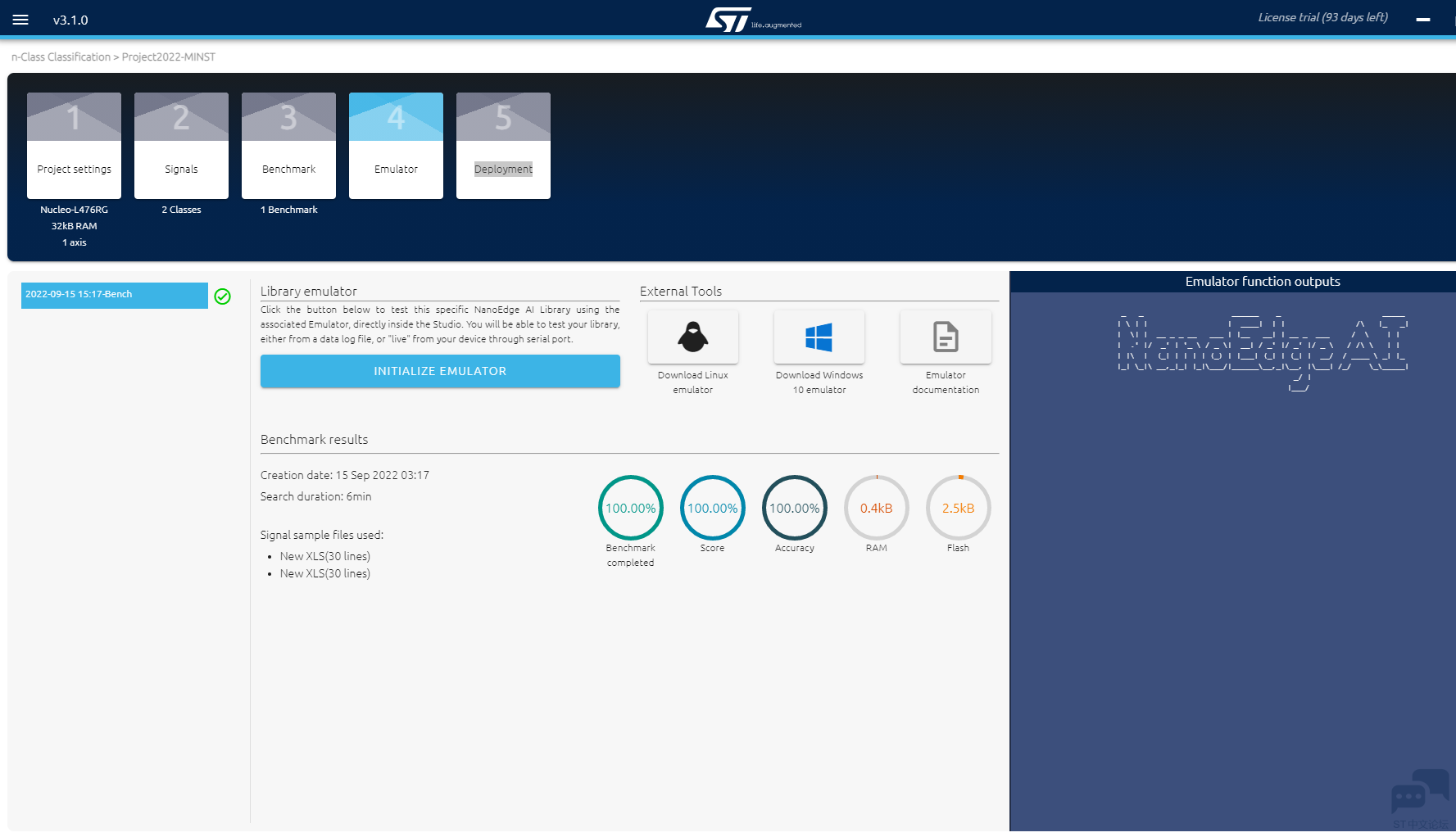Click the Benchmark completed 100% gauge
The width and height of the screenshot is (1456, 837).
coord(631,508)
